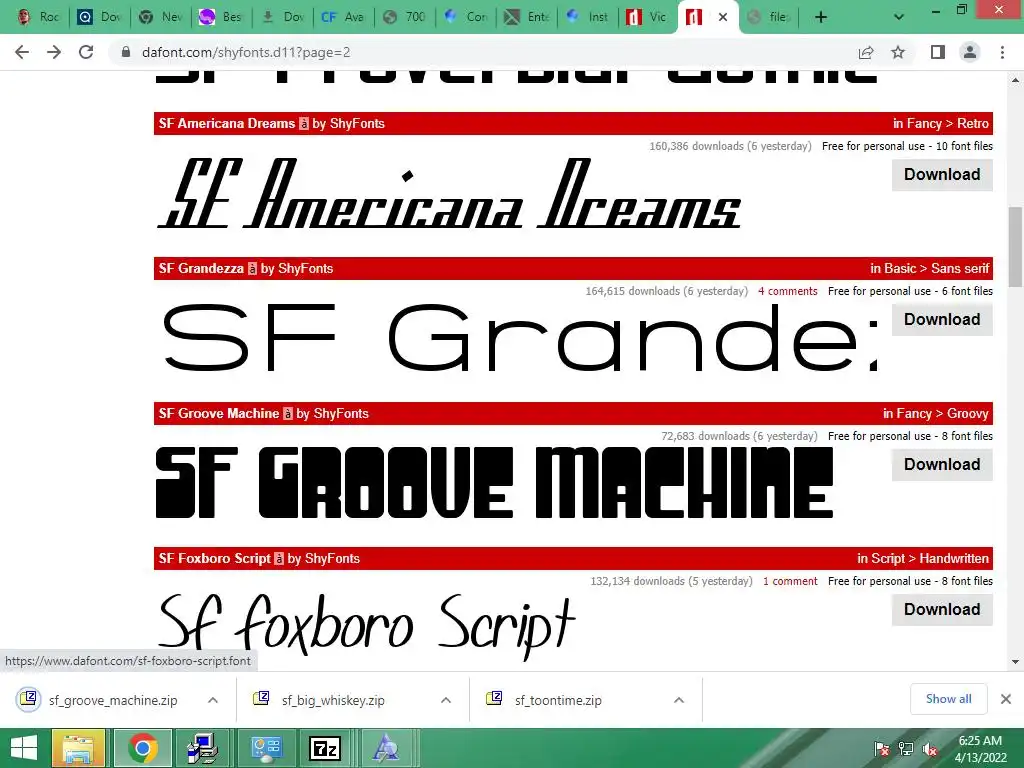The image size is (1024, 768).
Task: Open downloaded sf_toontime.zip file
Action: pos(545,700)
